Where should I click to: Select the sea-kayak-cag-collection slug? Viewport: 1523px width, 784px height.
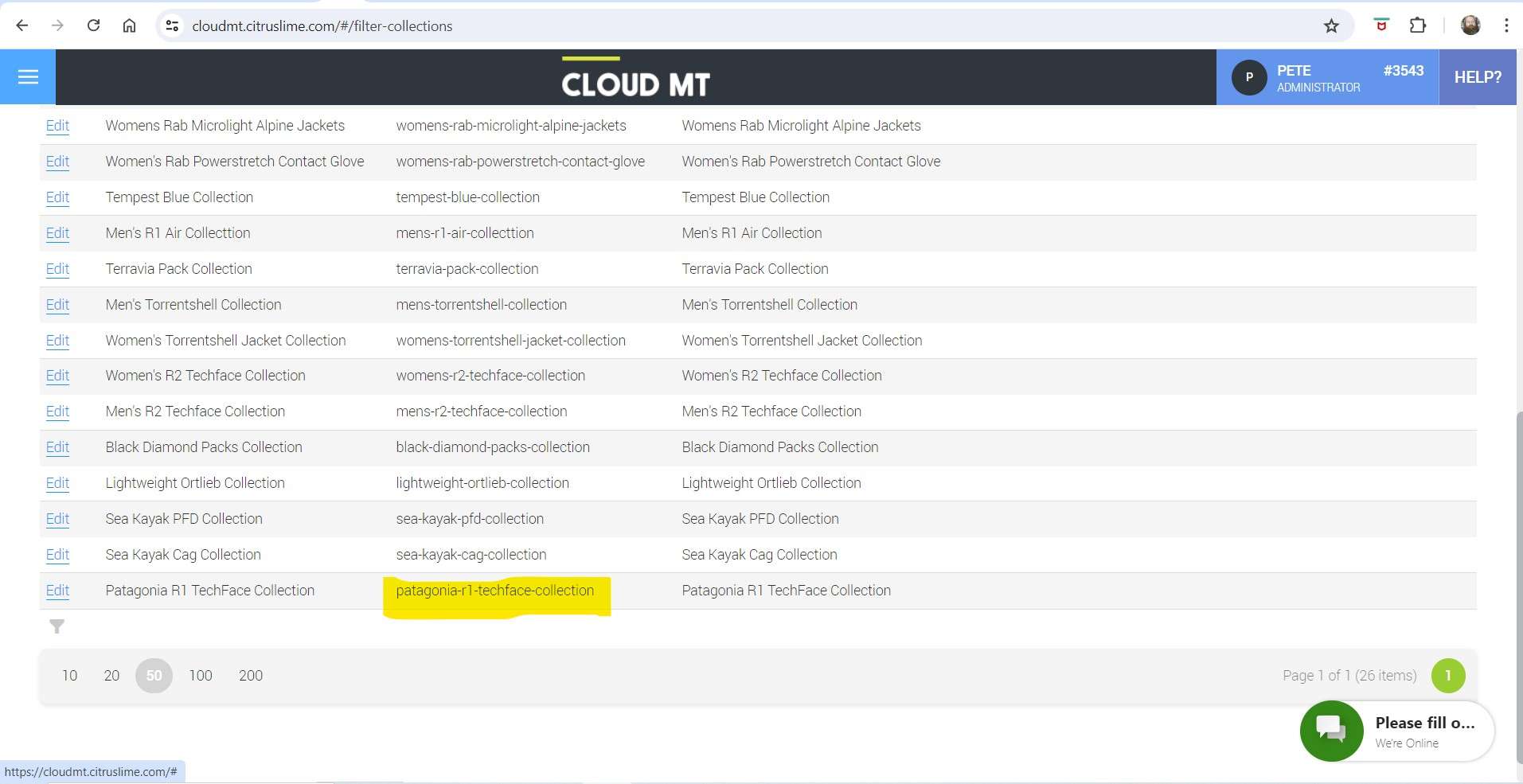point(471,555)
